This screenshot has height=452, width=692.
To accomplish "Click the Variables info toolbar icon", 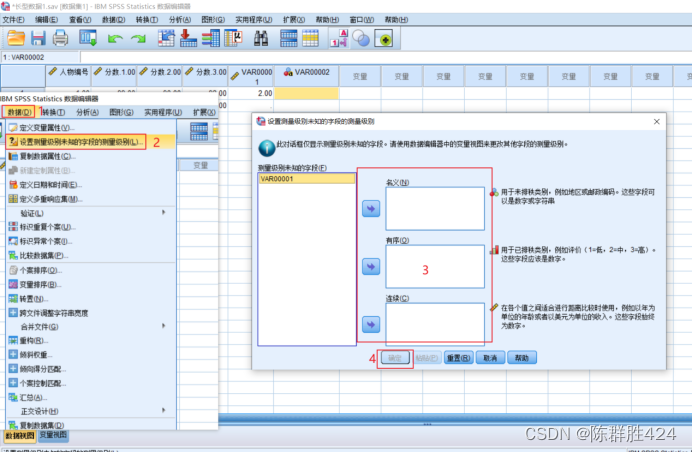I will coord(211,38).
